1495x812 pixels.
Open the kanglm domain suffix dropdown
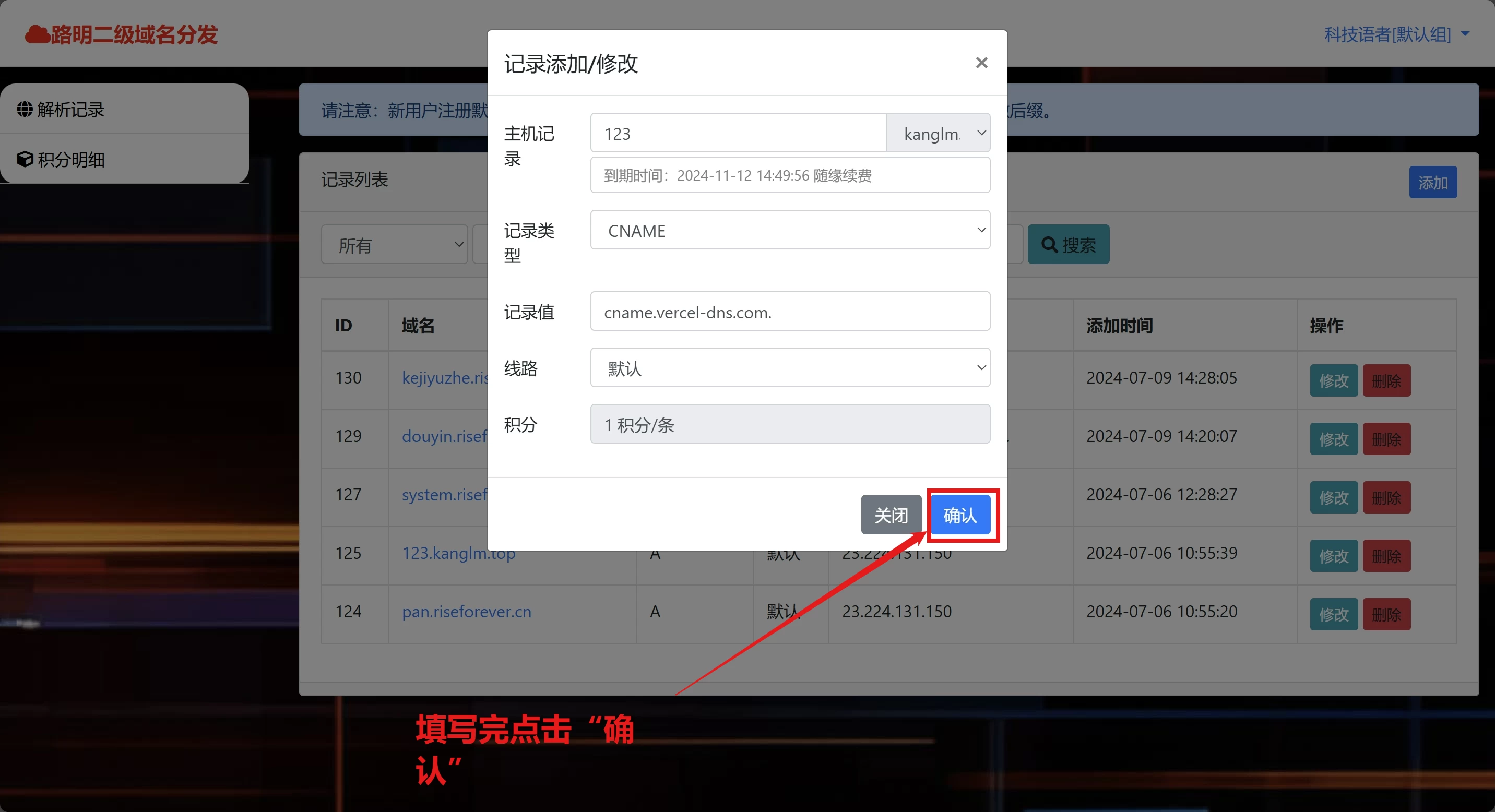coord(939,134)
